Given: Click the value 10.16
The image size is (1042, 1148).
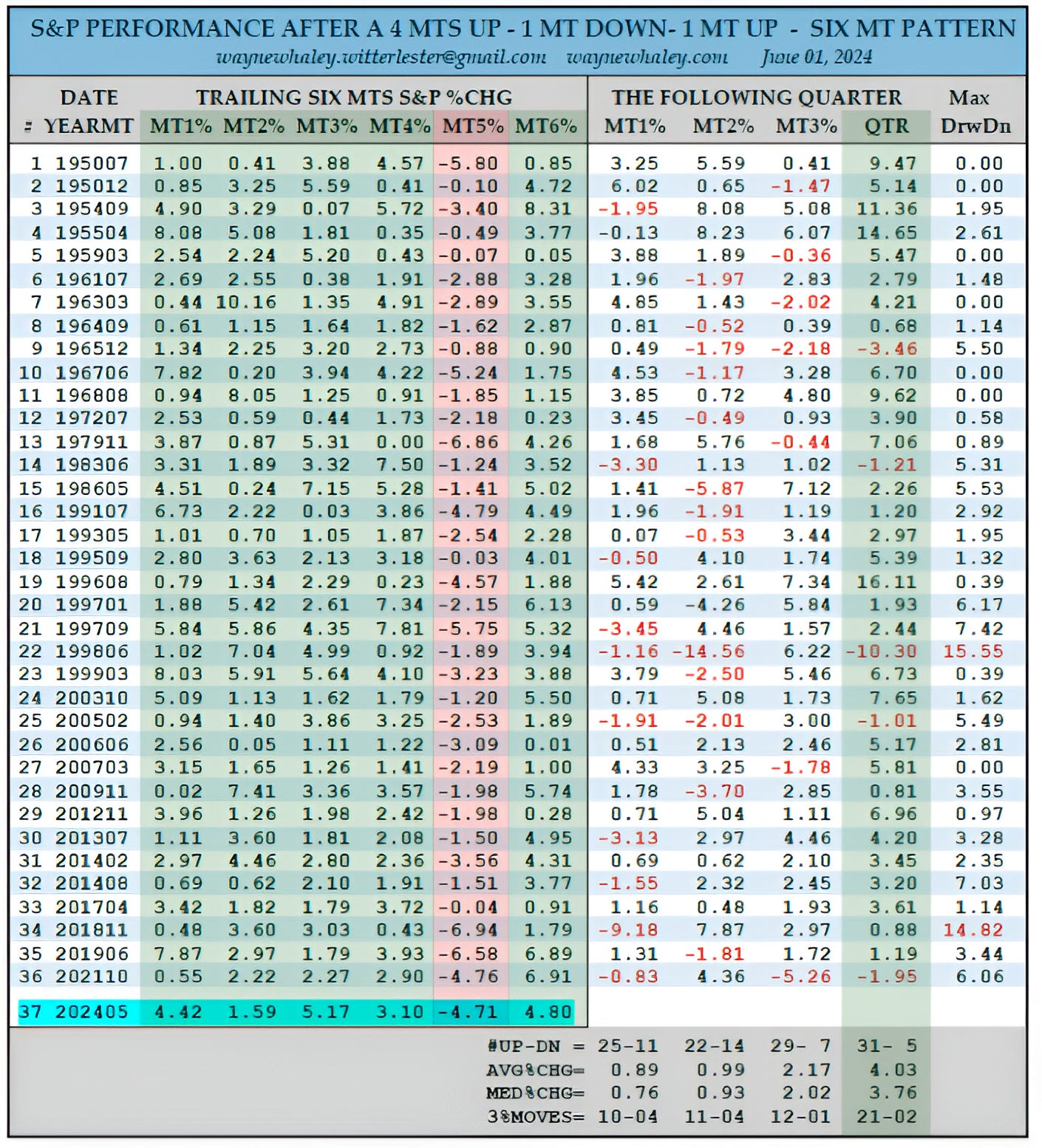Looking at the screenshot, I should coord(246,302).
